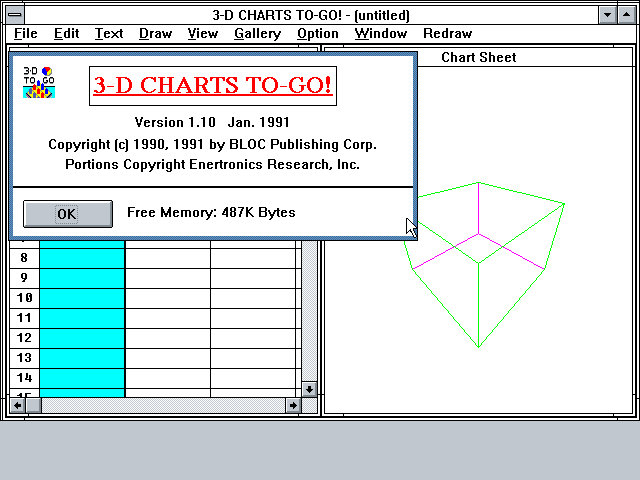
Task: Click the cyan cell in row 8
Action: pyautogui.click(x=82, y=258)
